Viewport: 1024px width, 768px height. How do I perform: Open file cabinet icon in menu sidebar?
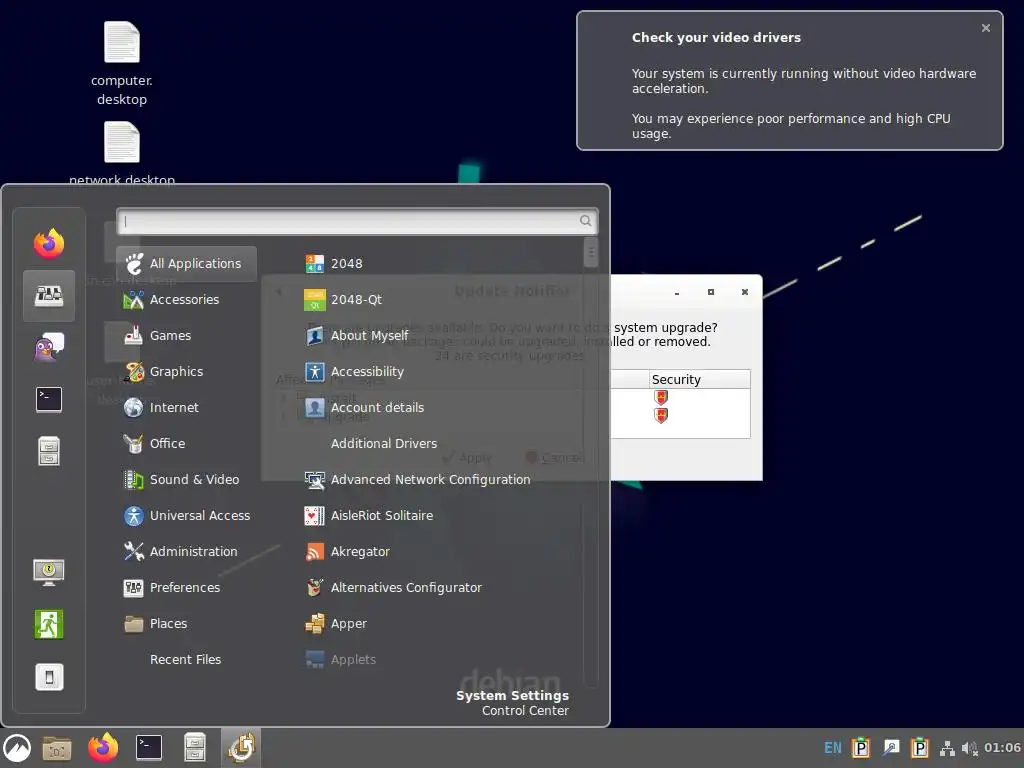(x=49, y=451)
